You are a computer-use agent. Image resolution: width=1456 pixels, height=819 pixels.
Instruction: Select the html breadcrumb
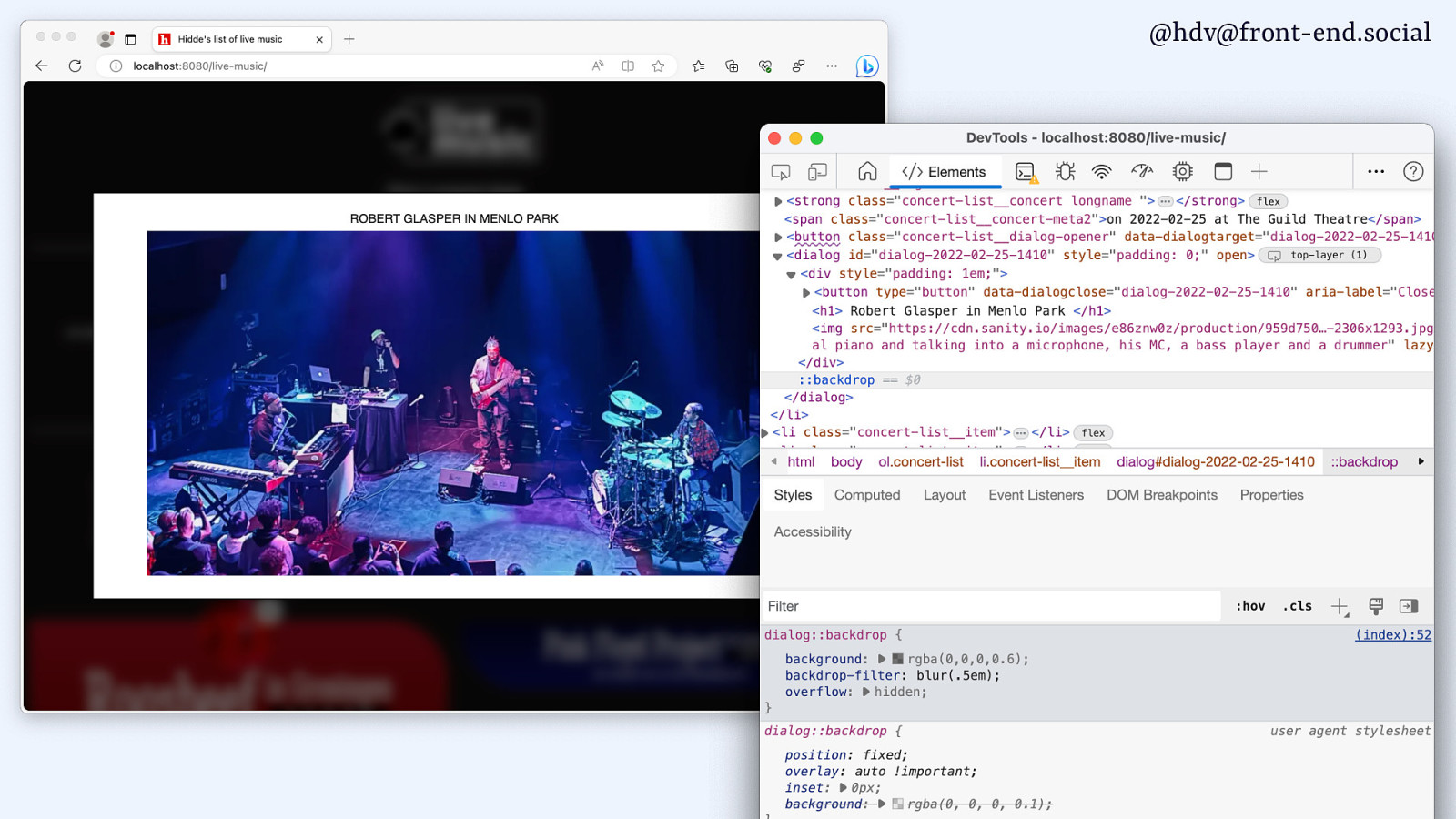pos(801,462)
